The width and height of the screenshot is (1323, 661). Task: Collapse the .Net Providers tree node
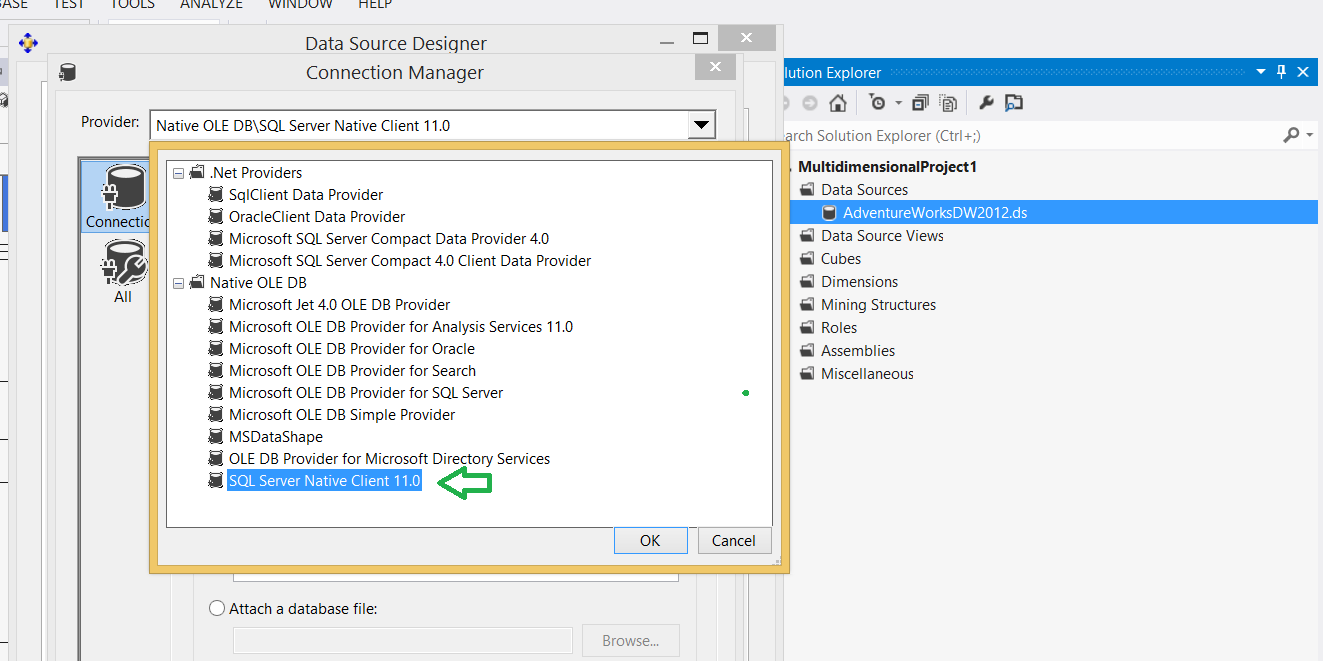tap(178, 173)
